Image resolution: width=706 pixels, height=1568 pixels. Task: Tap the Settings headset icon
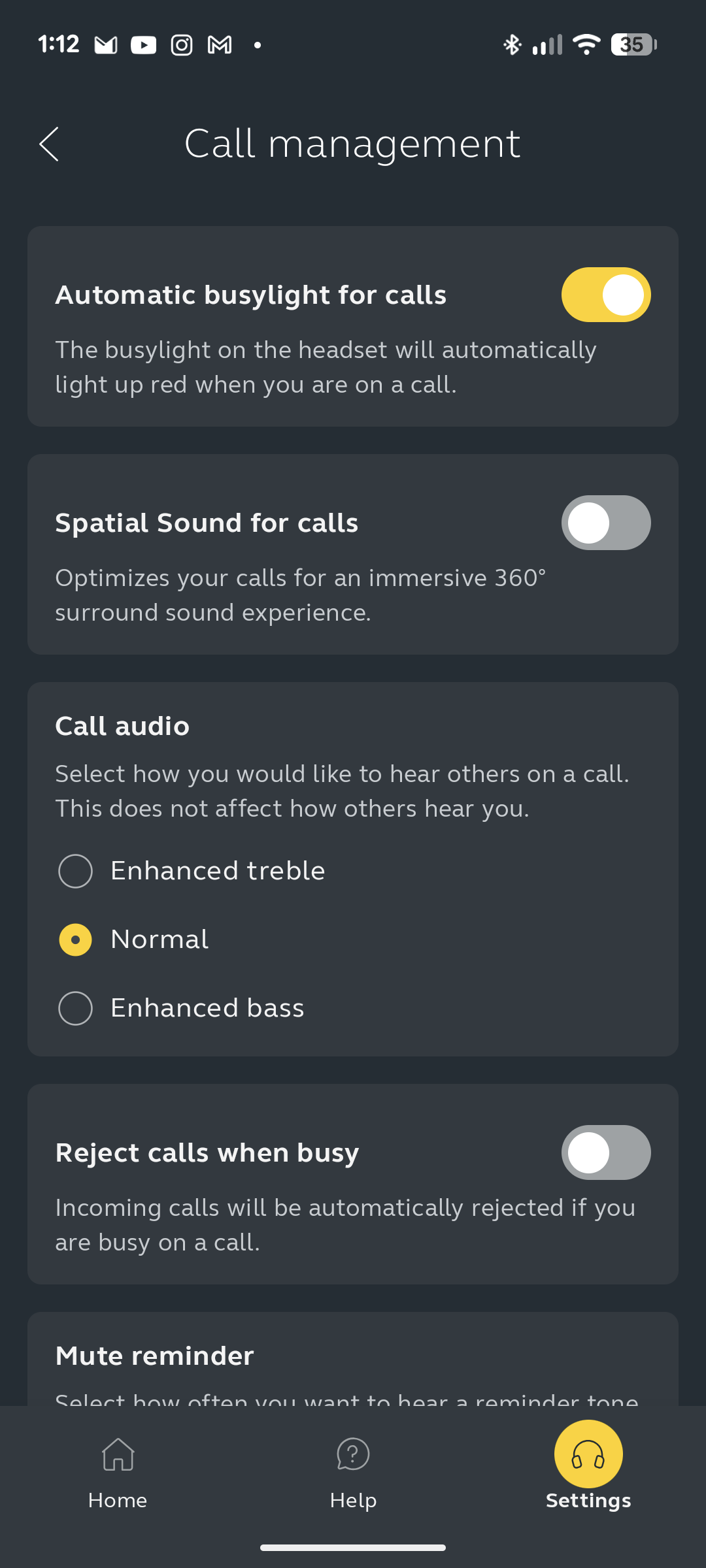(588, 1454)
